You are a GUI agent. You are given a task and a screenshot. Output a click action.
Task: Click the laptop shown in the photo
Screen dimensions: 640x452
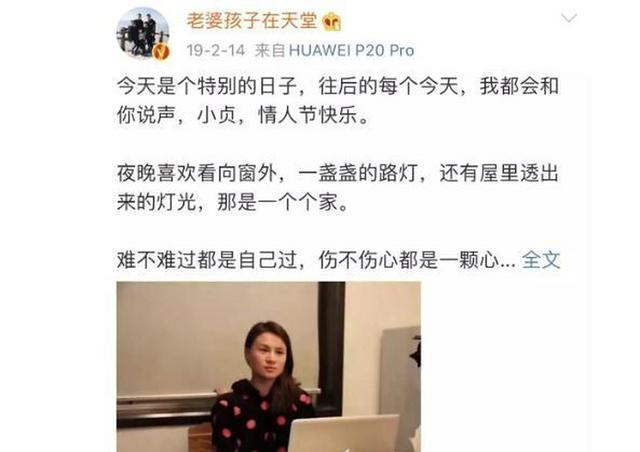pyautogui.click(x=344, y=434)
